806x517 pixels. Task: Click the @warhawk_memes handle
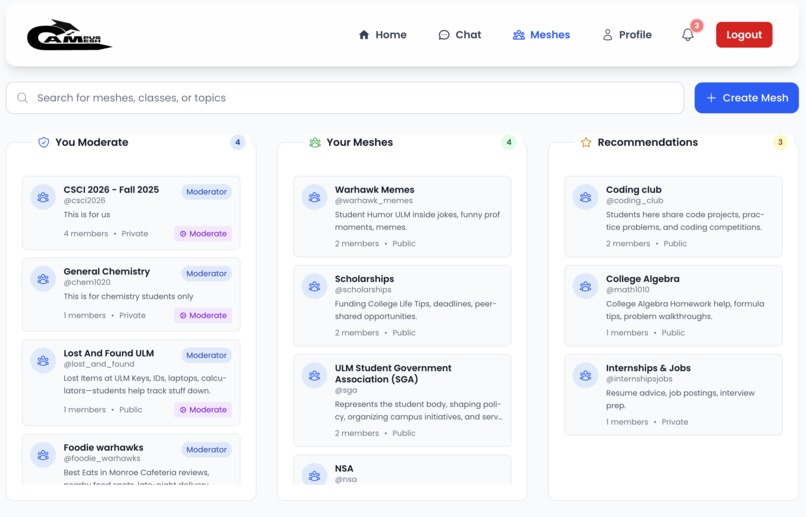click(374, 200)
